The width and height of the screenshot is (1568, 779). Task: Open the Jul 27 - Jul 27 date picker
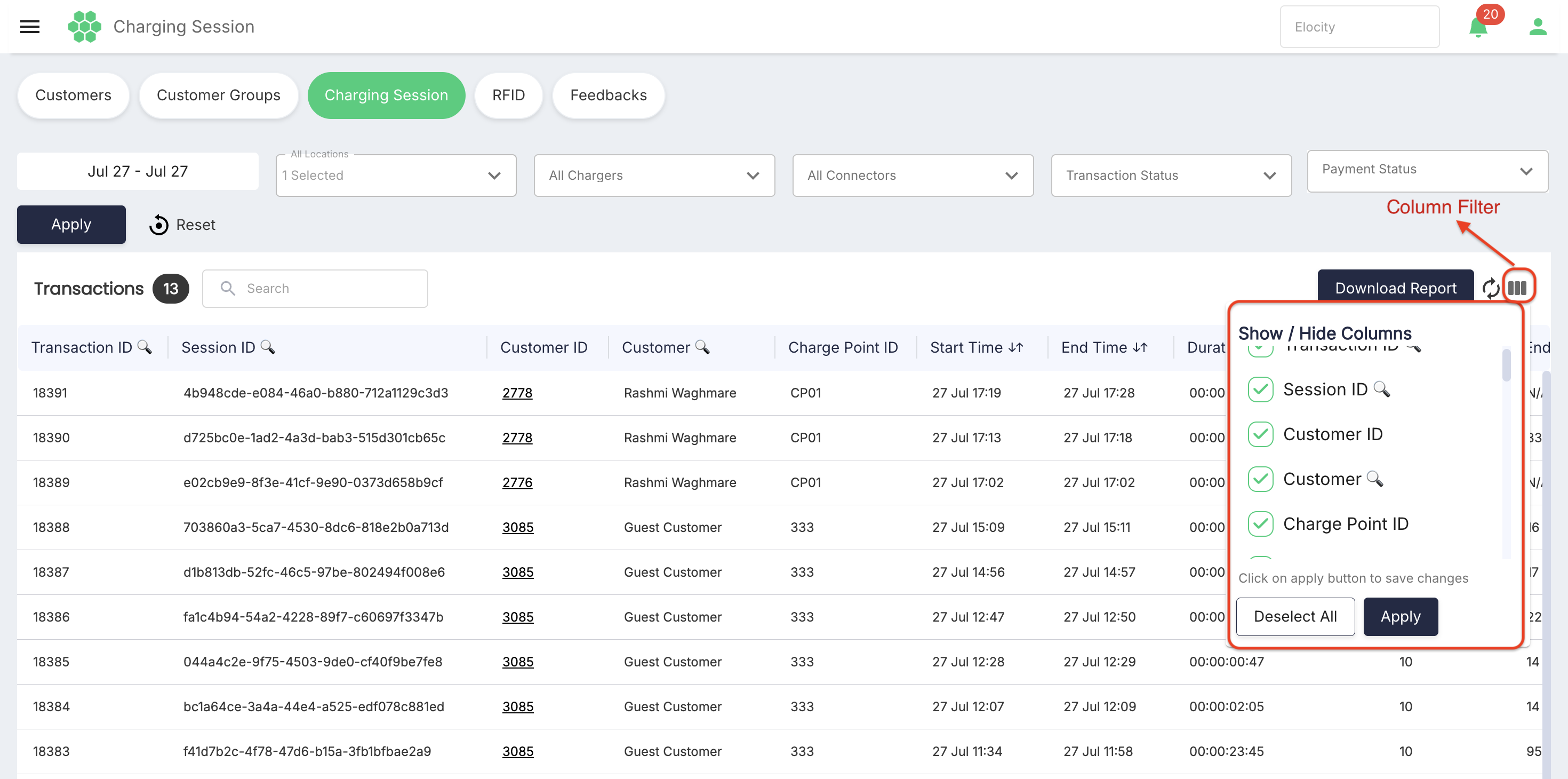pos(138,171)
